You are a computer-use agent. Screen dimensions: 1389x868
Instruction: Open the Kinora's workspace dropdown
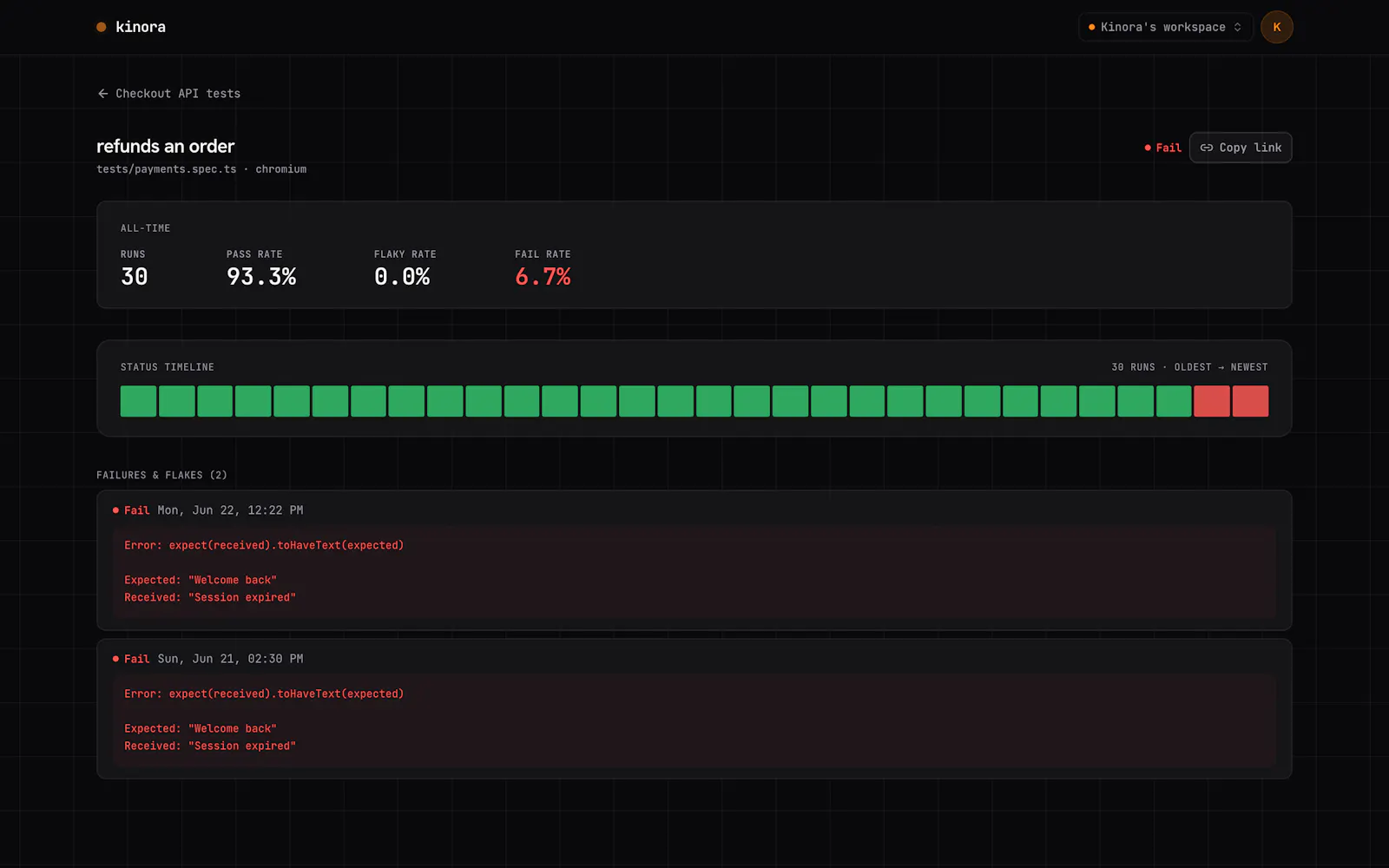1165,27
